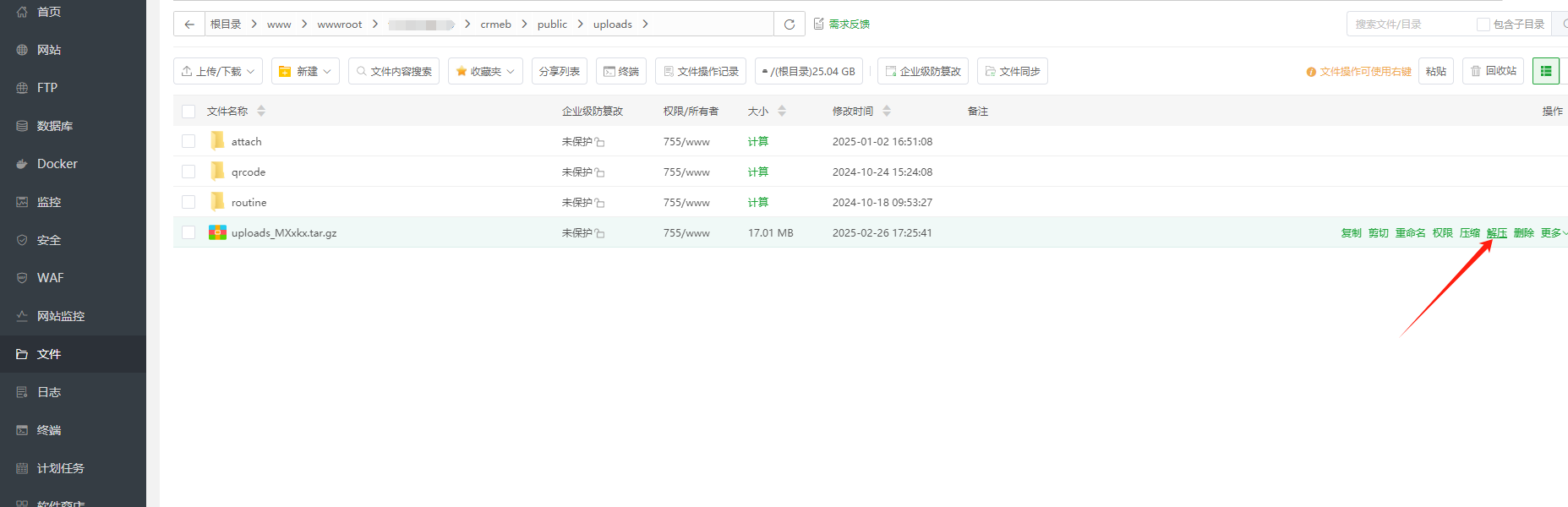Enable the include subdirectories (包含子目录) checkbox
1568x507 pixels.
(x=1483, y=25)
